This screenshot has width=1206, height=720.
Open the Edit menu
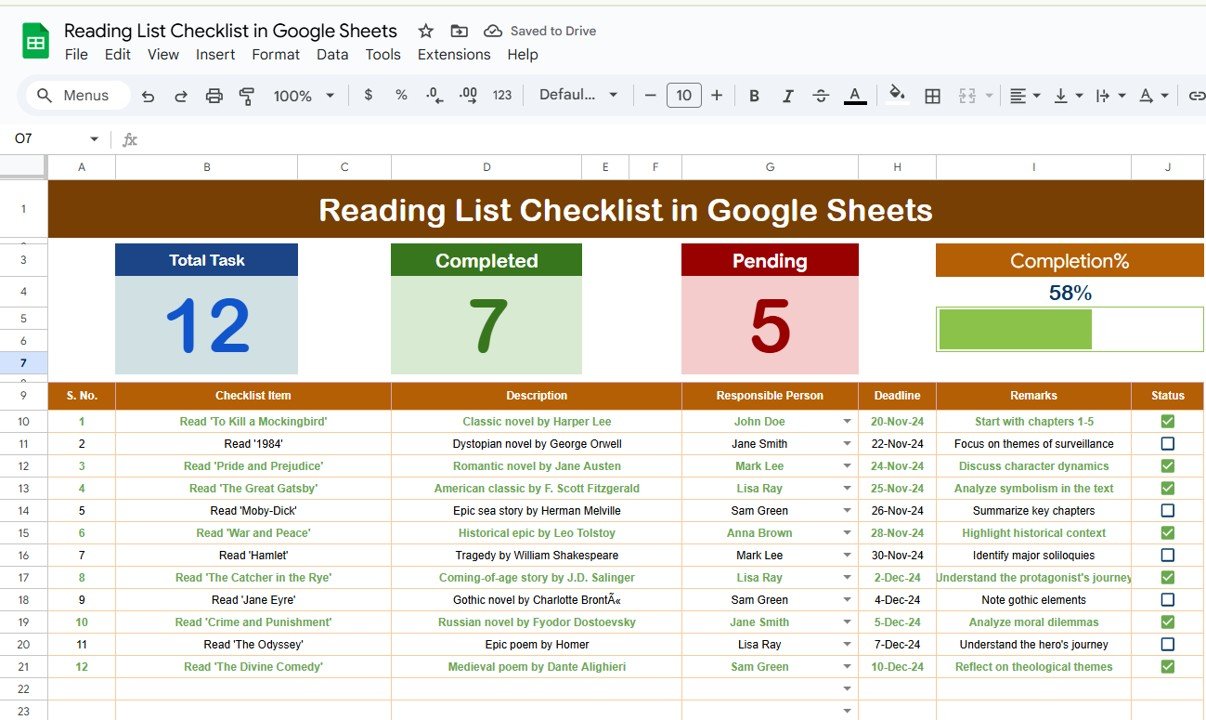pos(118,55)
